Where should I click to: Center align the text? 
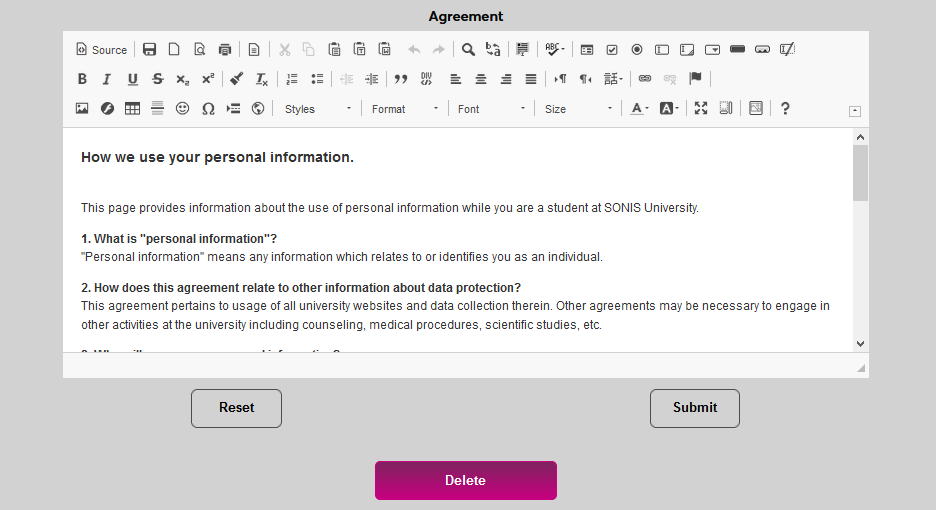tap(481, 79)
